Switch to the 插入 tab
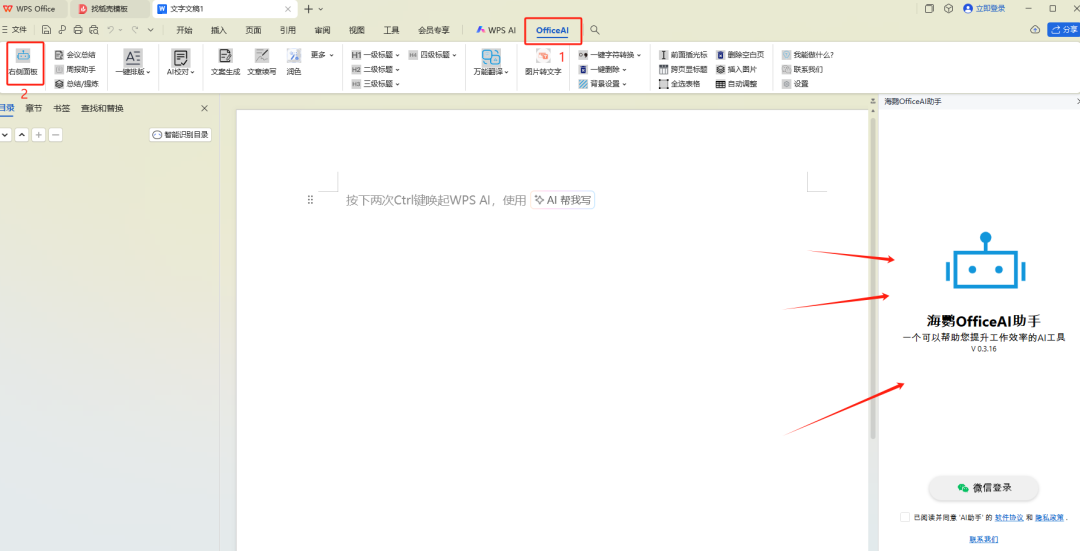The image size is (1080, 551). (x=218, y=30)
